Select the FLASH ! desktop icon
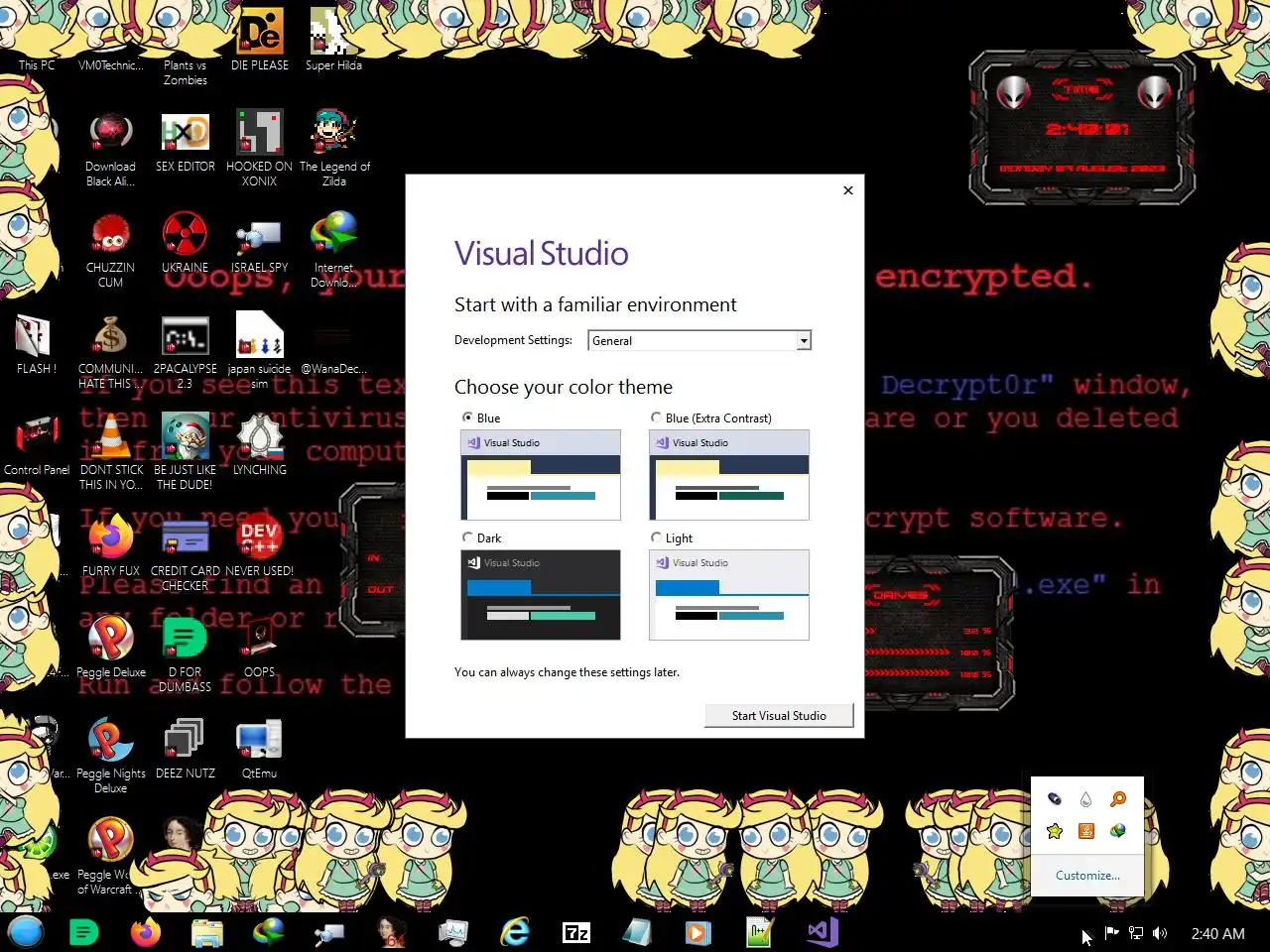 click(x=37, y=344)
